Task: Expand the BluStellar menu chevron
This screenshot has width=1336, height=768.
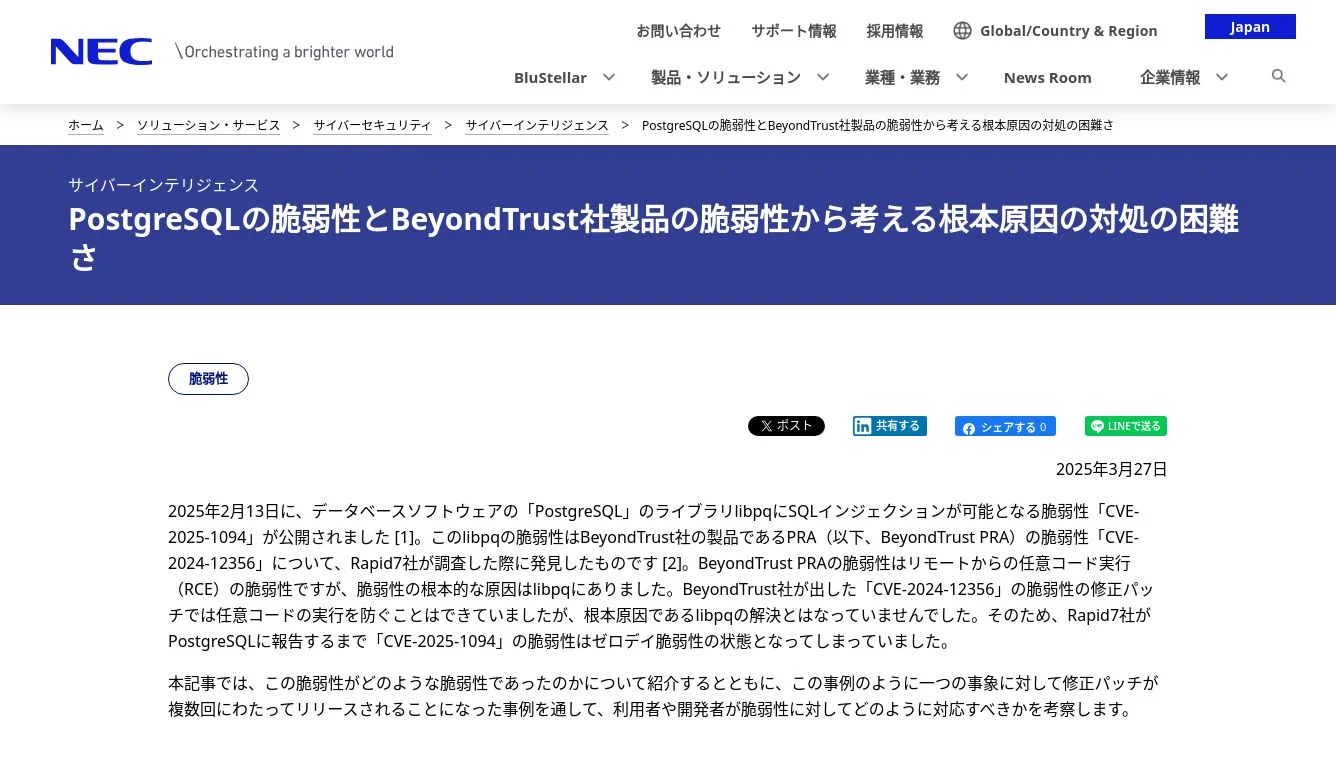Action: click(x=608, y=77)
